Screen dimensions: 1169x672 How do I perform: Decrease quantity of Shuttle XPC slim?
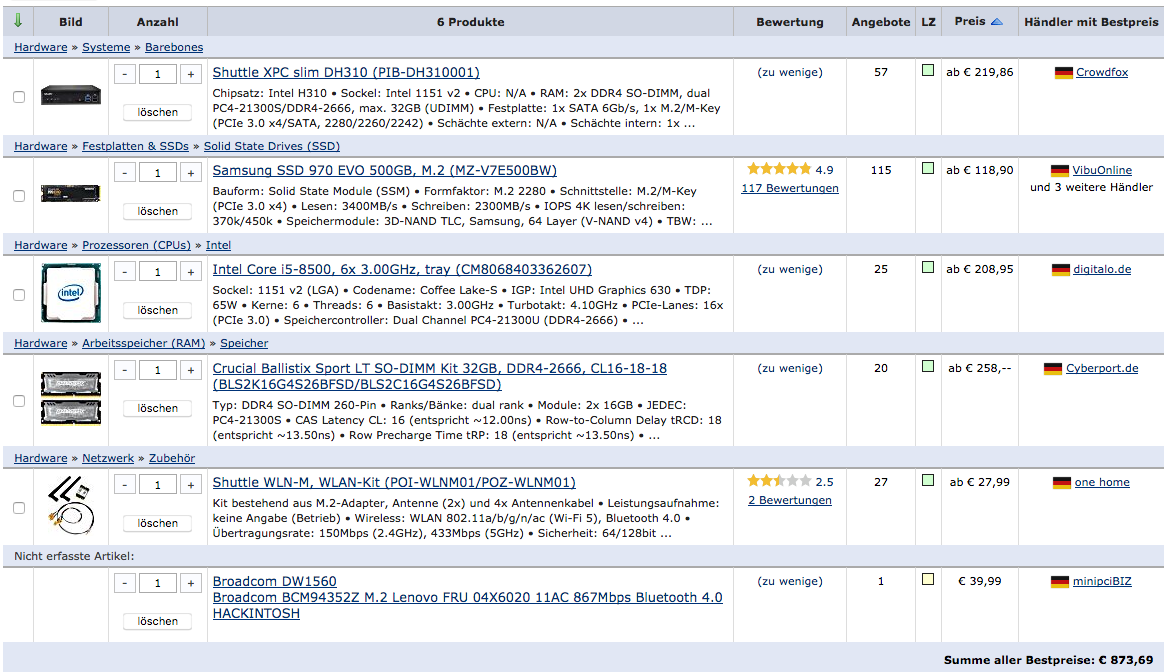tap(125, 74)
